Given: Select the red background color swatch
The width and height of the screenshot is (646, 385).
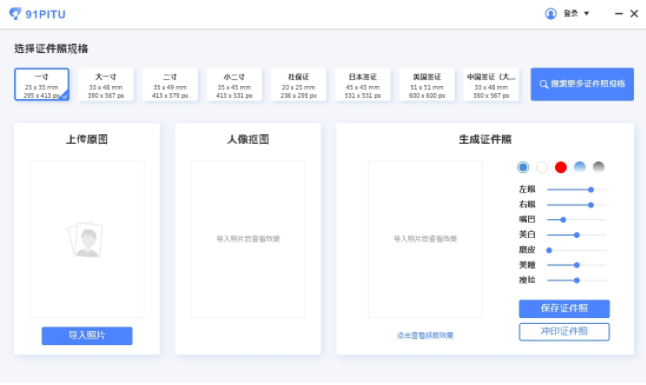Looking at the screenshot, I should [x=561, y=167].
